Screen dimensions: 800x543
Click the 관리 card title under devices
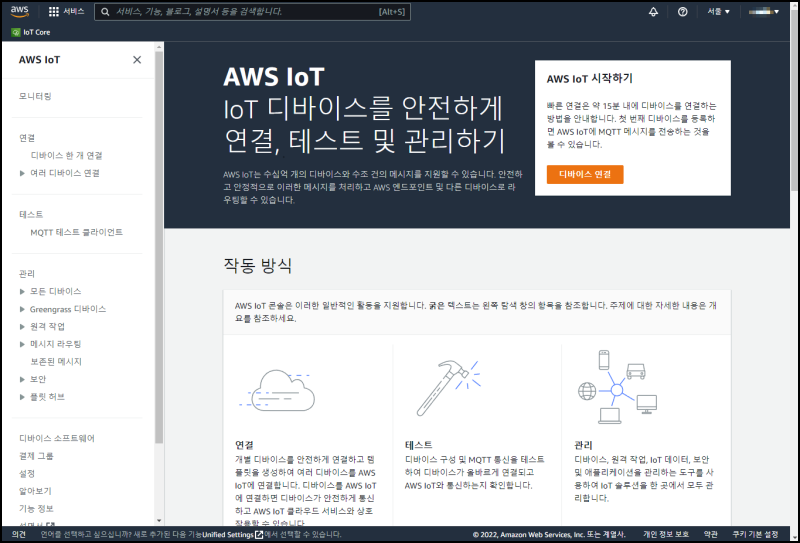583,445
